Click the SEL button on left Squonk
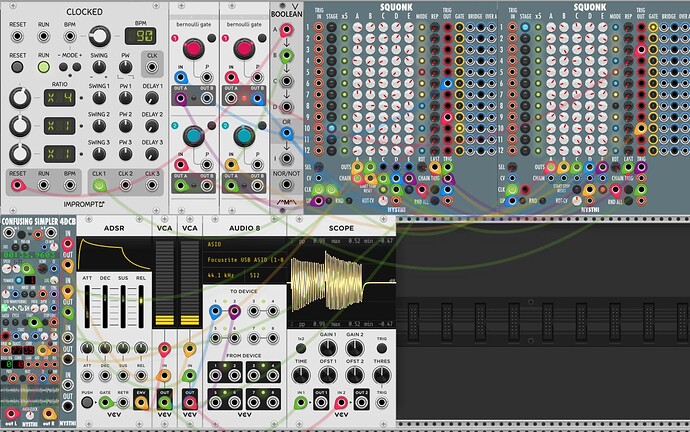Viewport: 690px width, 432px height. tap(318, 167)
